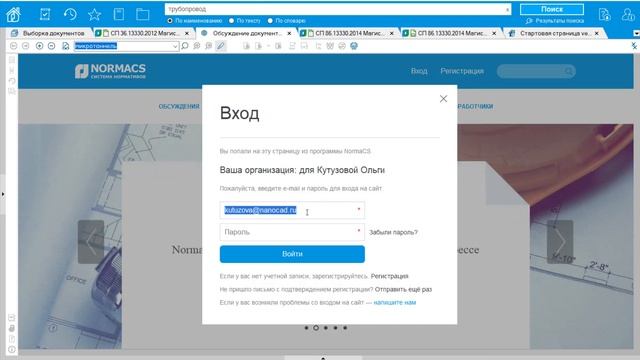Viewport: 640px width, 360px height.
Task: Jump to previous search match icon
Action: point(197,46)
